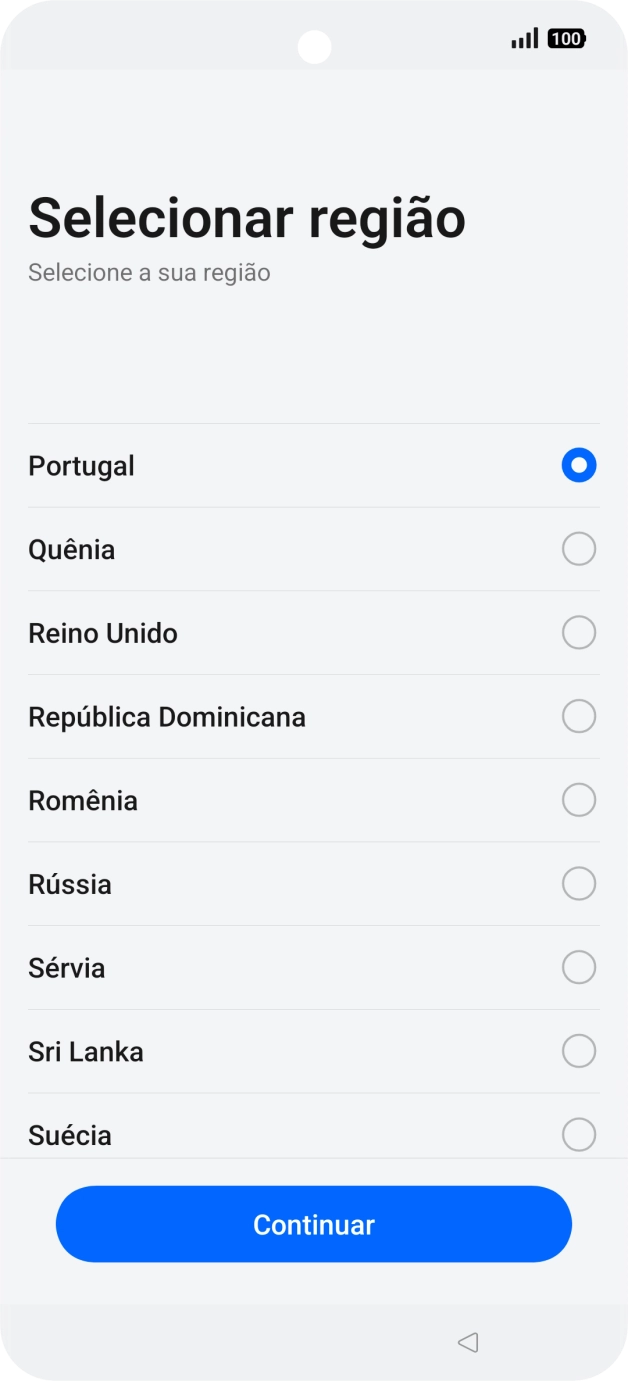Image resolution: width=628 pixels, height=1381 pixels.
Task: Pick Suécia at the bottom of the list
Action: point(579,1134)
